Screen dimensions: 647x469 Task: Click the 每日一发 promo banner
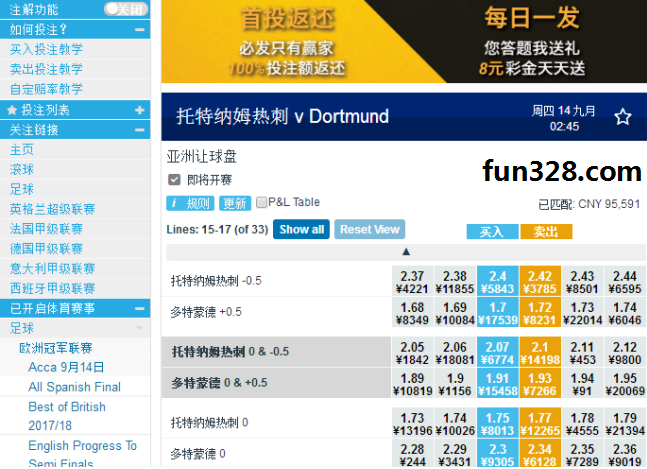tap(531, 41)
